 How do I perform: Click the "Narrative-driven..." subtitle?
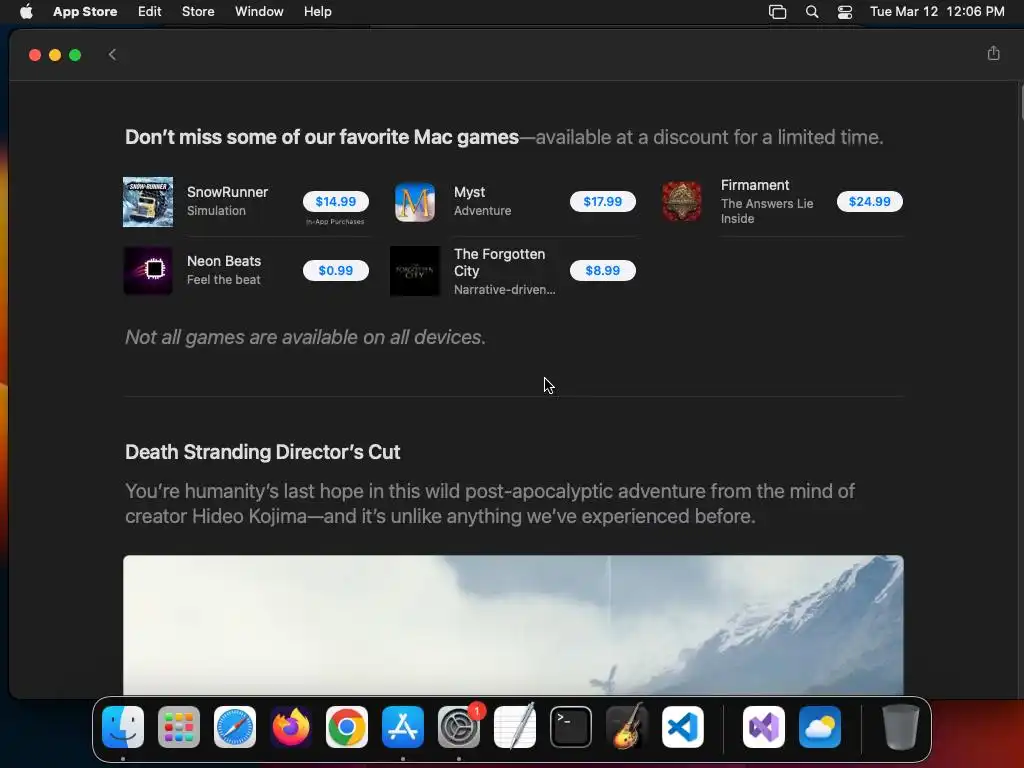point(505,289)
